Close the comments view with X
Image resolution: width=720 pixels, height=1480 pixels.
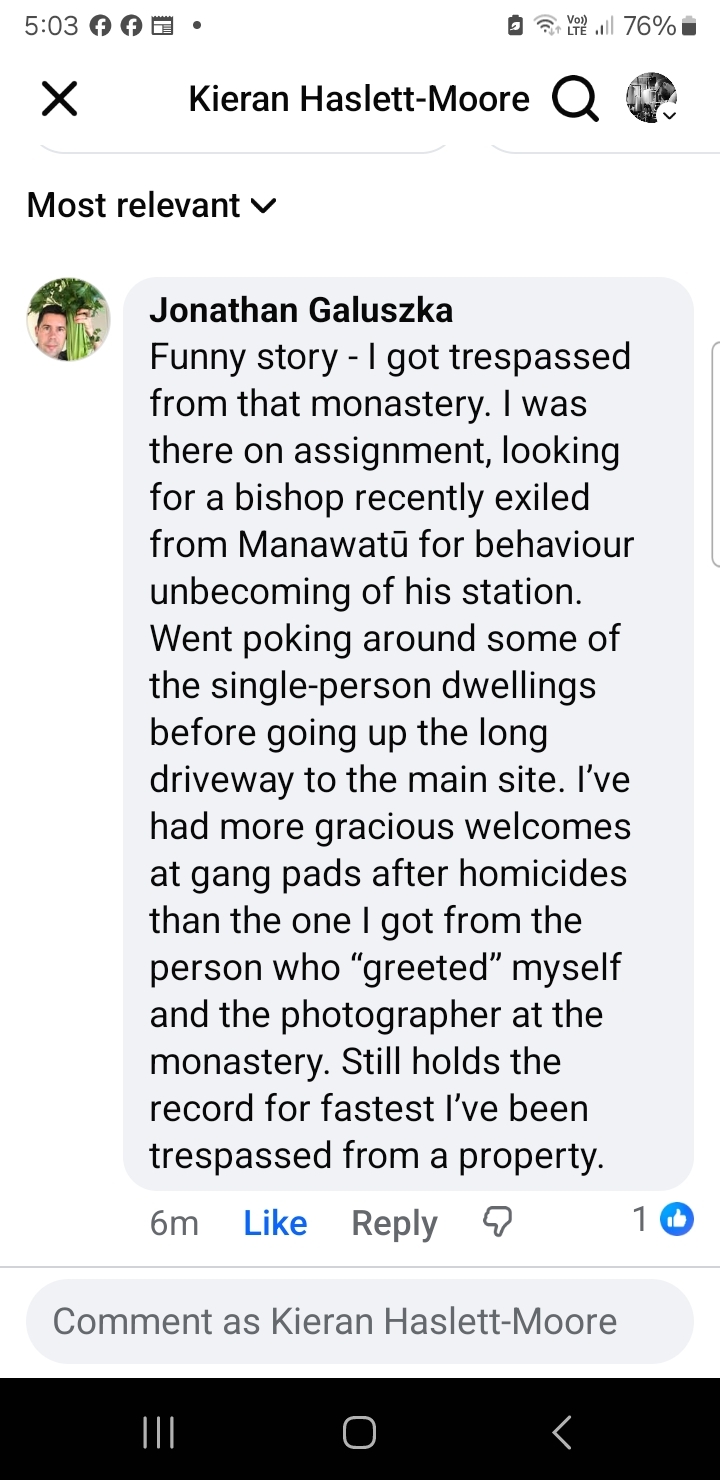pyautogui.click(x=59, y=99)
